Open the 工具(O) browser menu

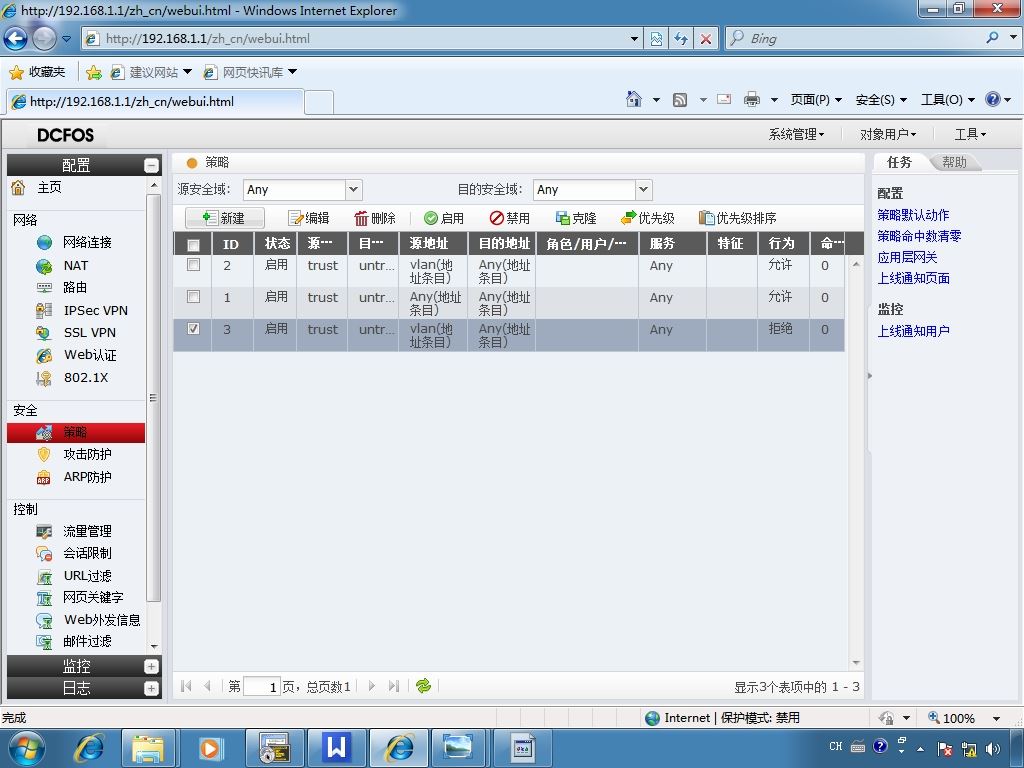[948, 100]
